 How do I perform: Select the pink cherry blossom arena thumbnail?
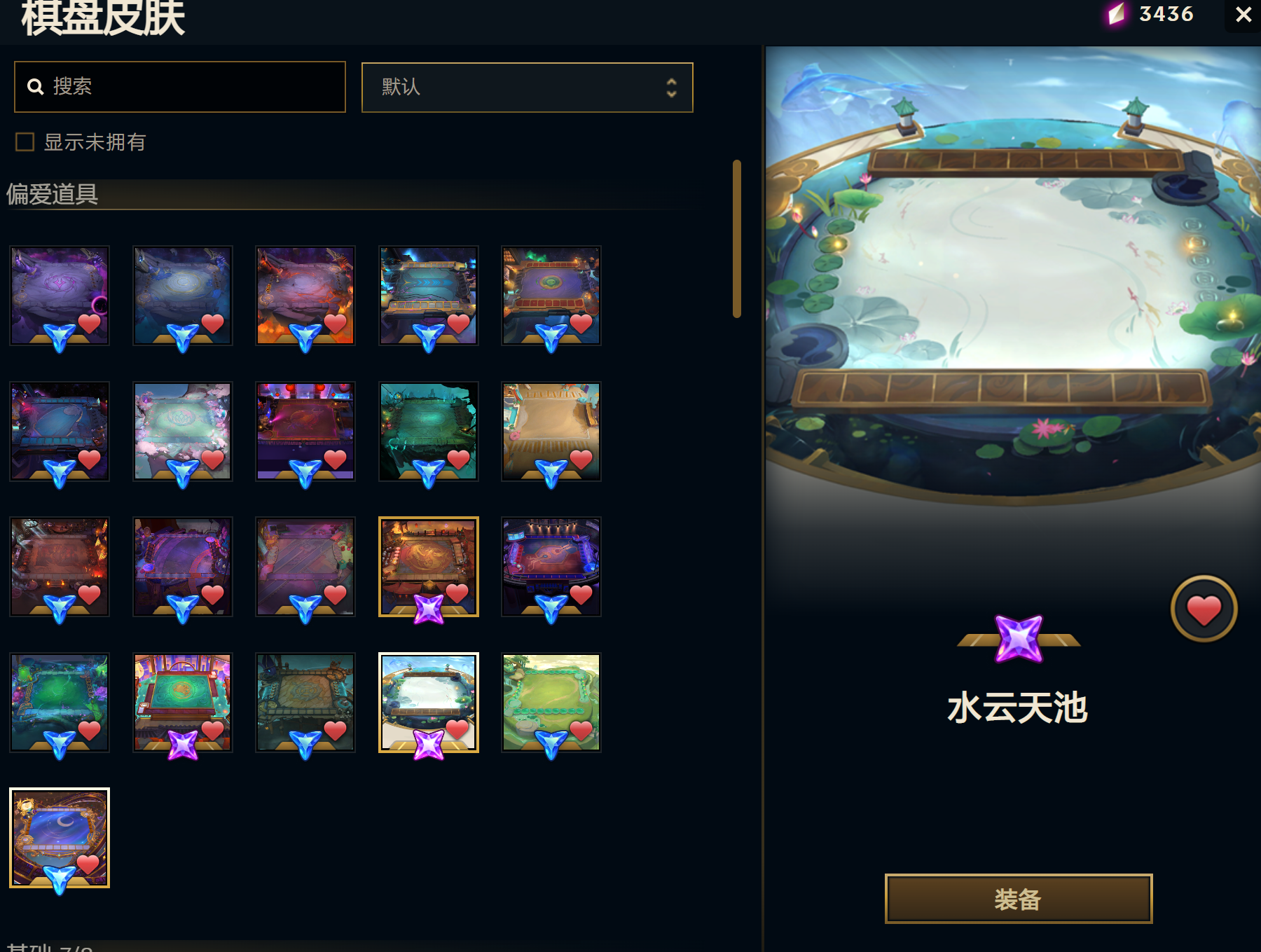point(182,431)
